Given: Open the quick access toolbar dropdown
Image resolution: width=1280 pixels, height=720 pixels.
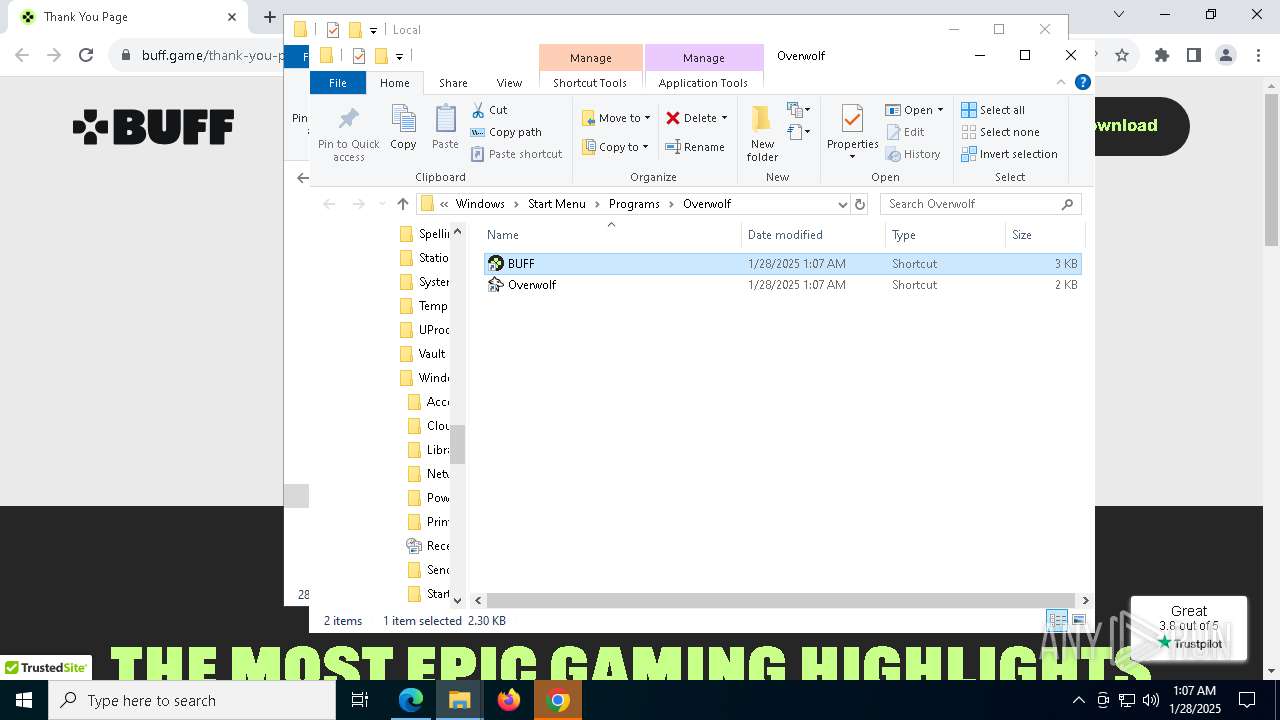Looking at the screenshot, I should point(399,56).
